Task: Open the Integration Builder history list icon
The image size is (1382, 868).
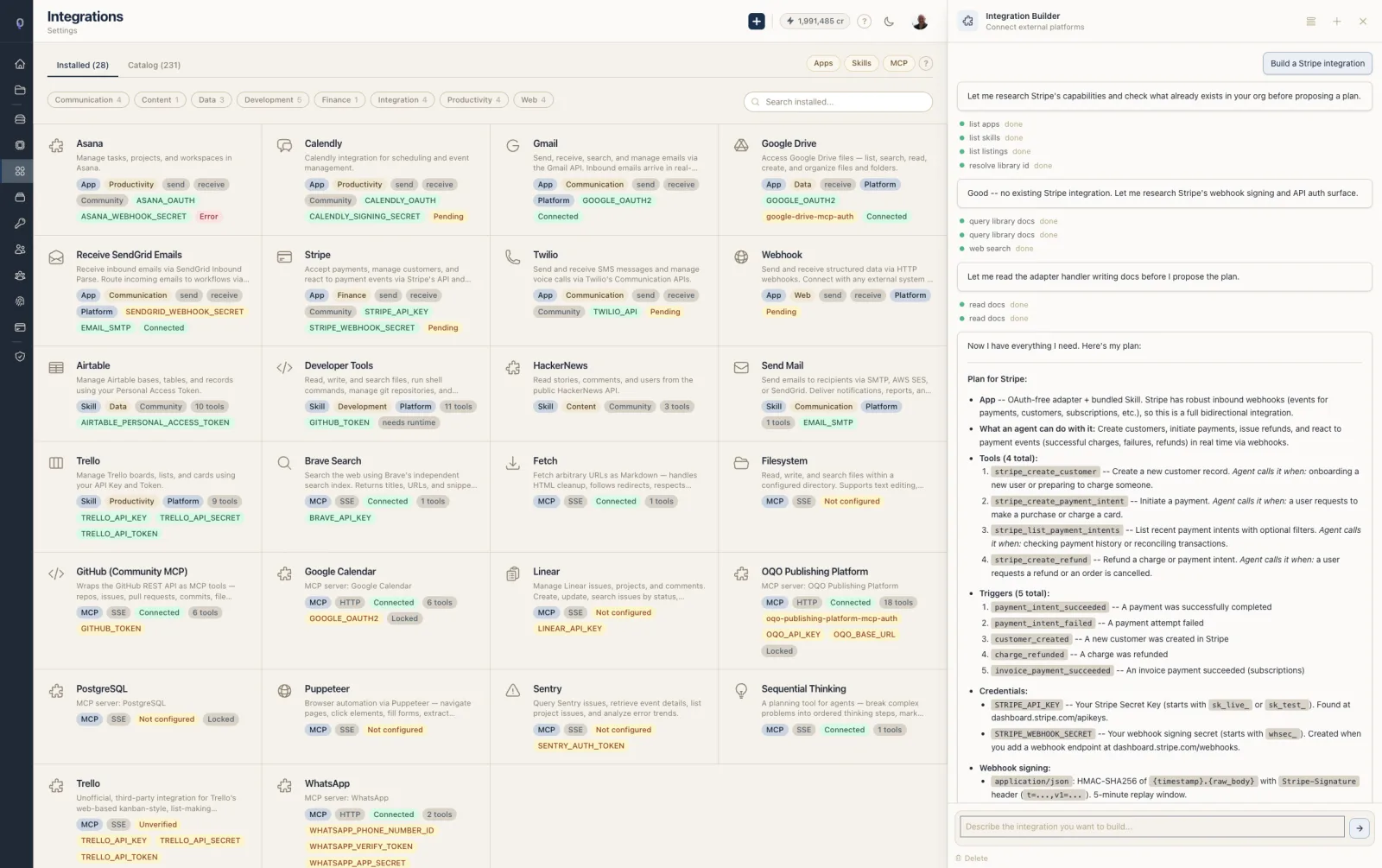Action: [1311, 22]
